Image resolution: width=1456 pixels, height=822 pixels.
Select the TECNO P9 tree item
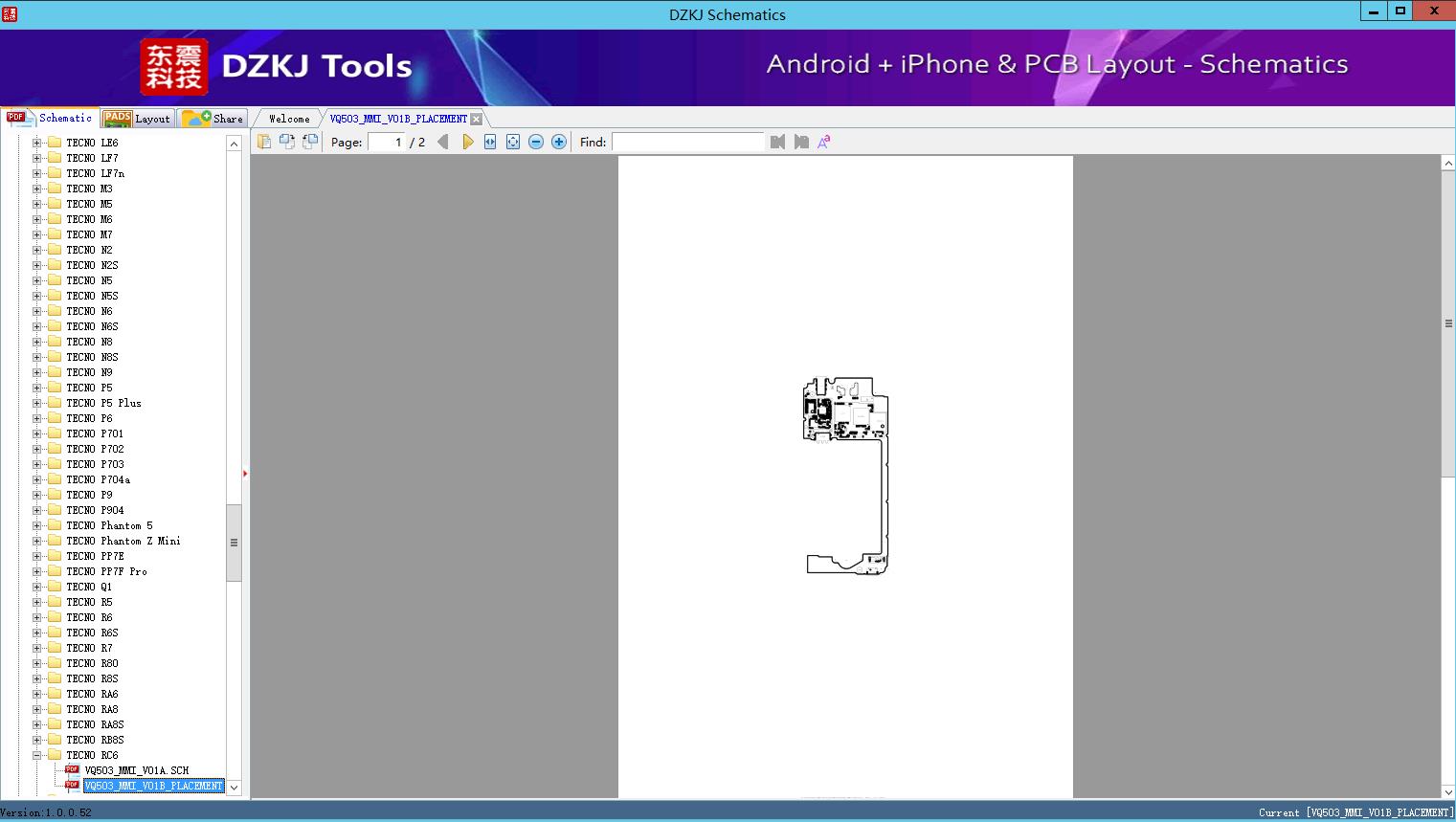(x=89, y=495)
